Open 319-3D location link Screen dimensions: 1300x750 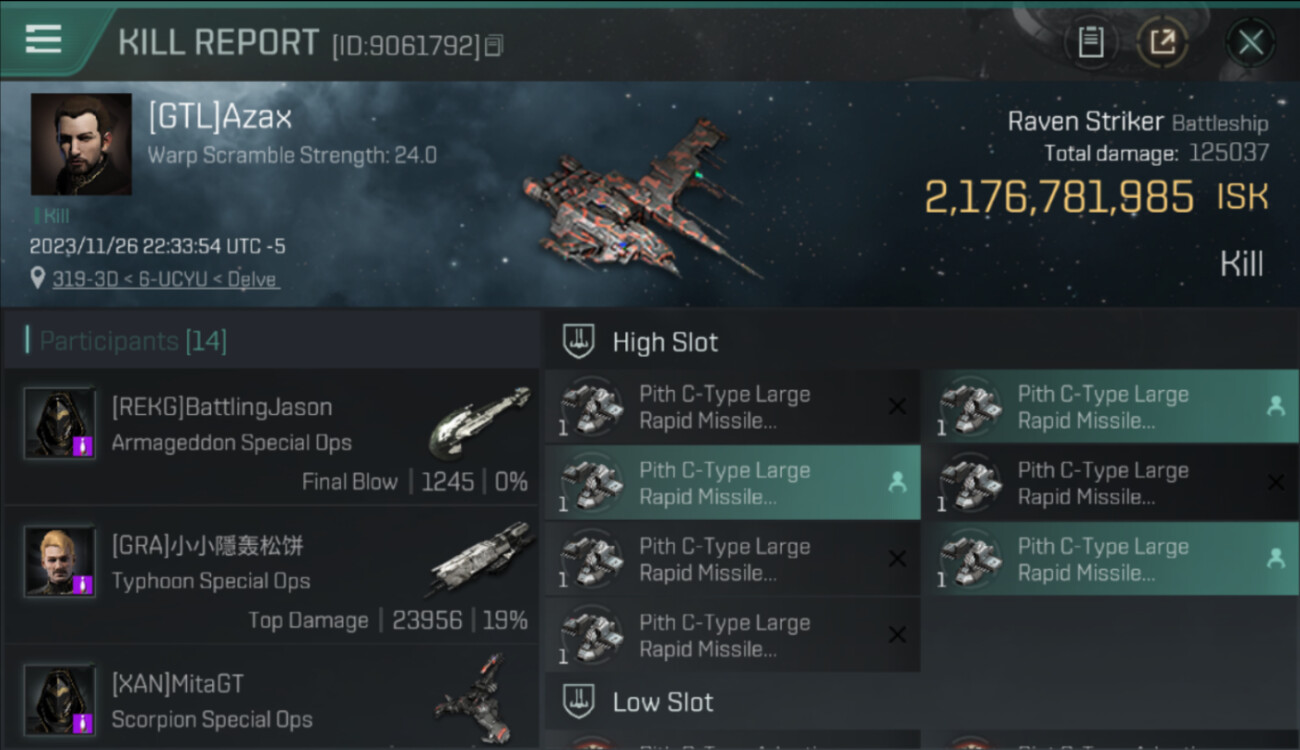coord(165,279)
